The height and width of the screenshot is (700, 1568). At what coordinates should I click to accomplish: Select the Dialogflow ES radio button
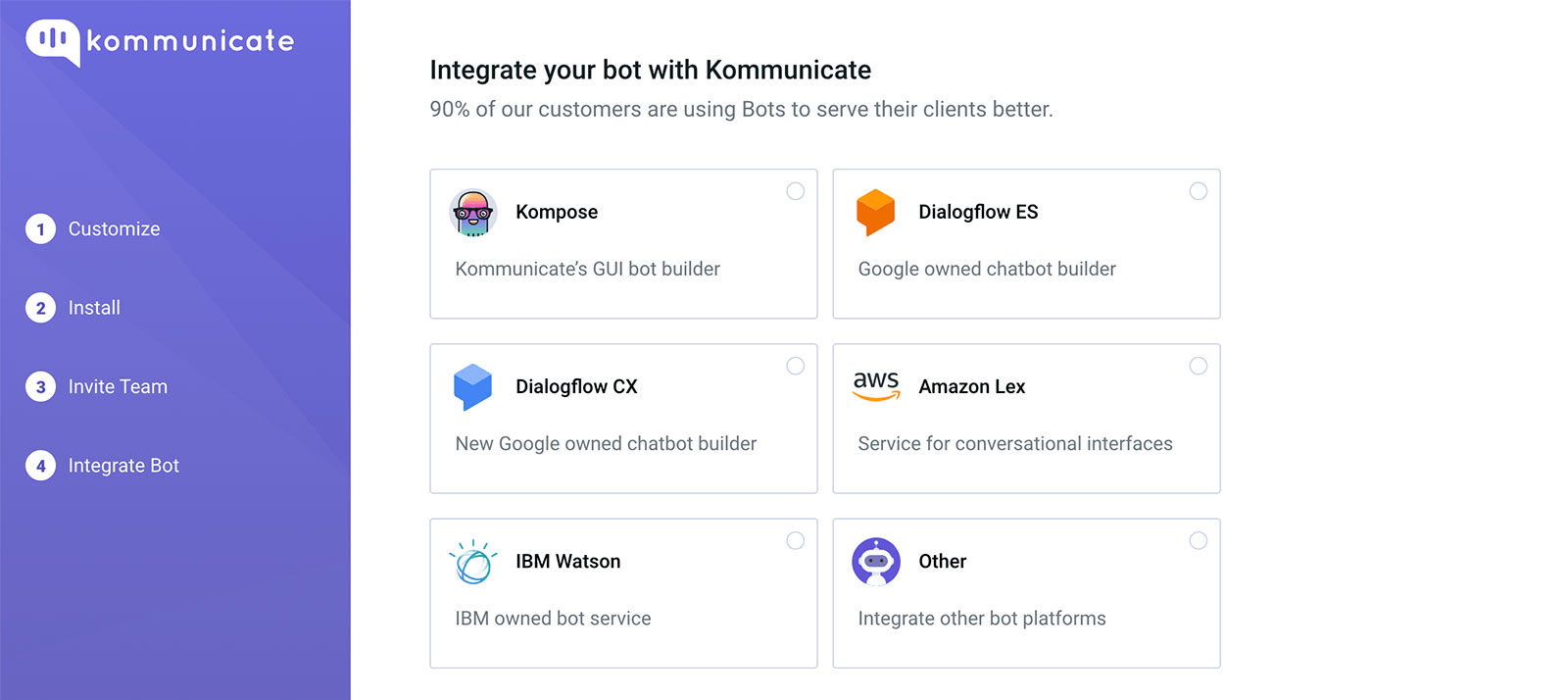1199,191
